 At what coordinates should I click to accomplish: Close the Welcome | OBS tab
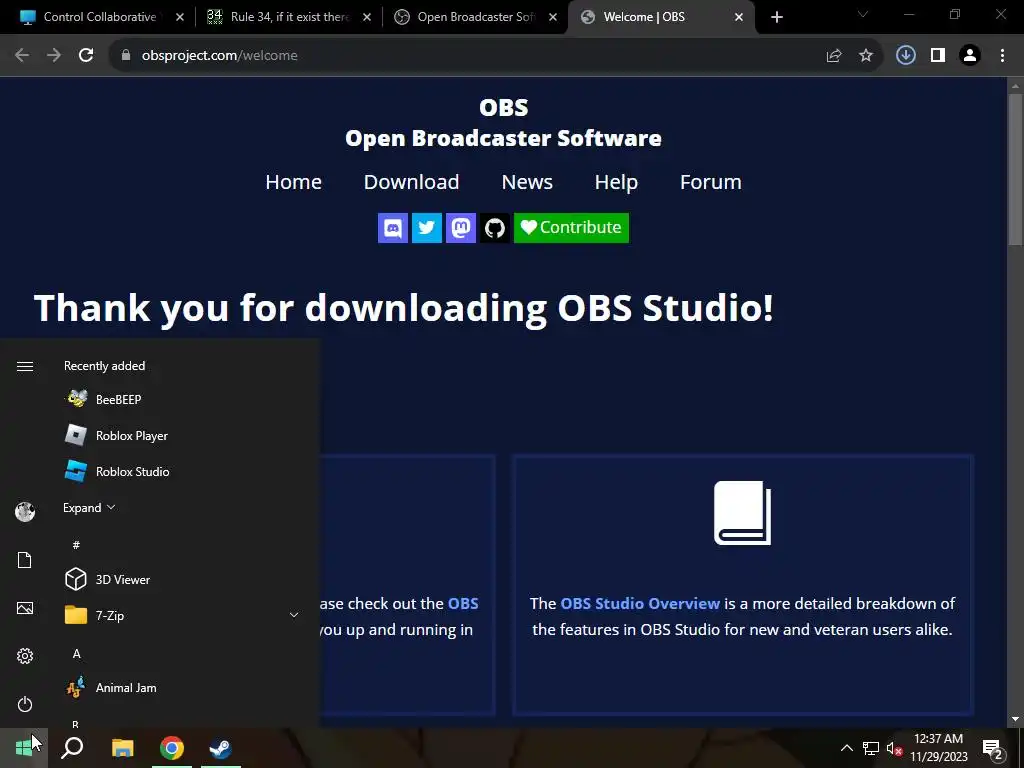(x=739, y=17)
